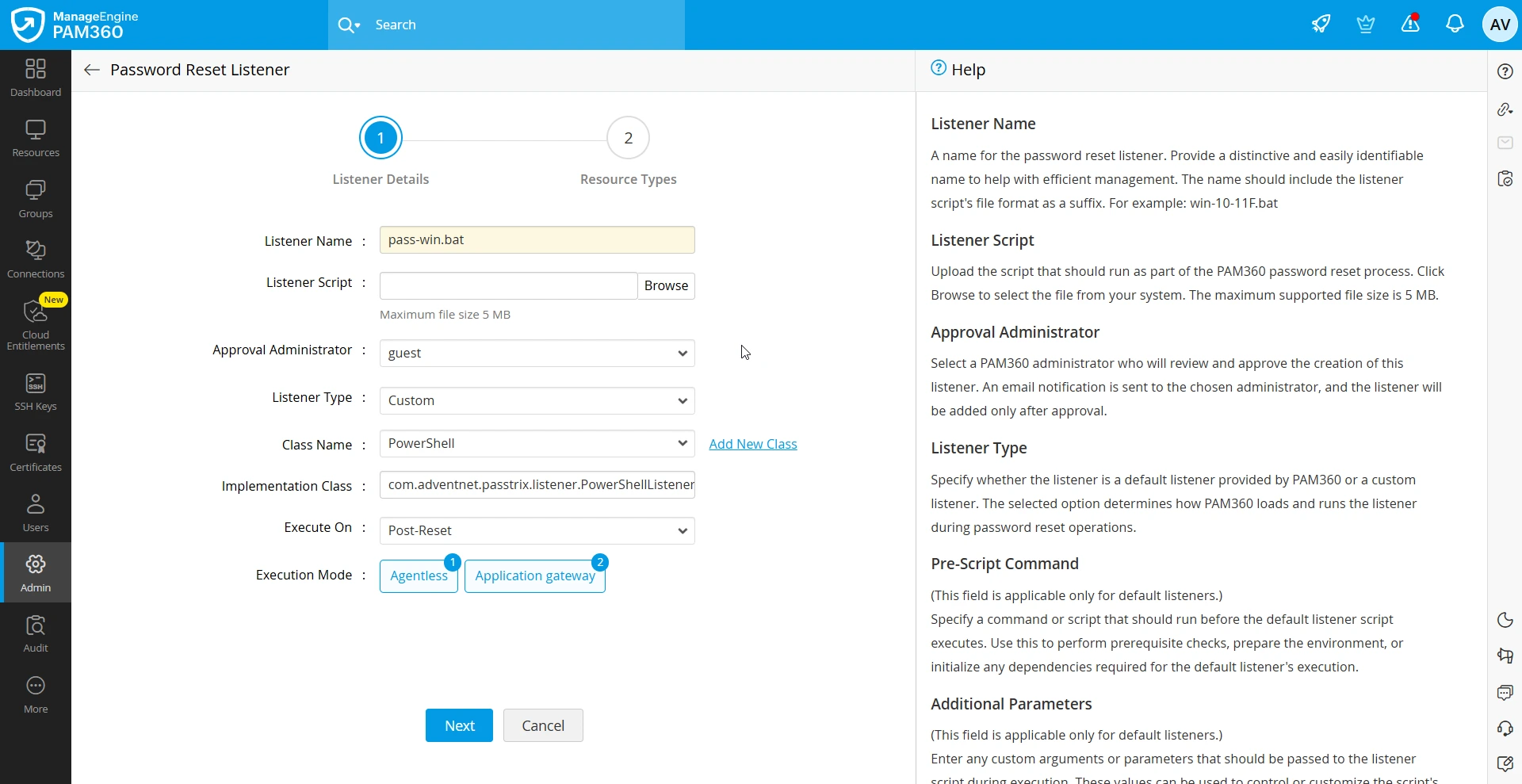The height and width of the screenshot is (784, 1522).
Task: Click the "Listener Script" help heading
Action: tap(982, 240)
